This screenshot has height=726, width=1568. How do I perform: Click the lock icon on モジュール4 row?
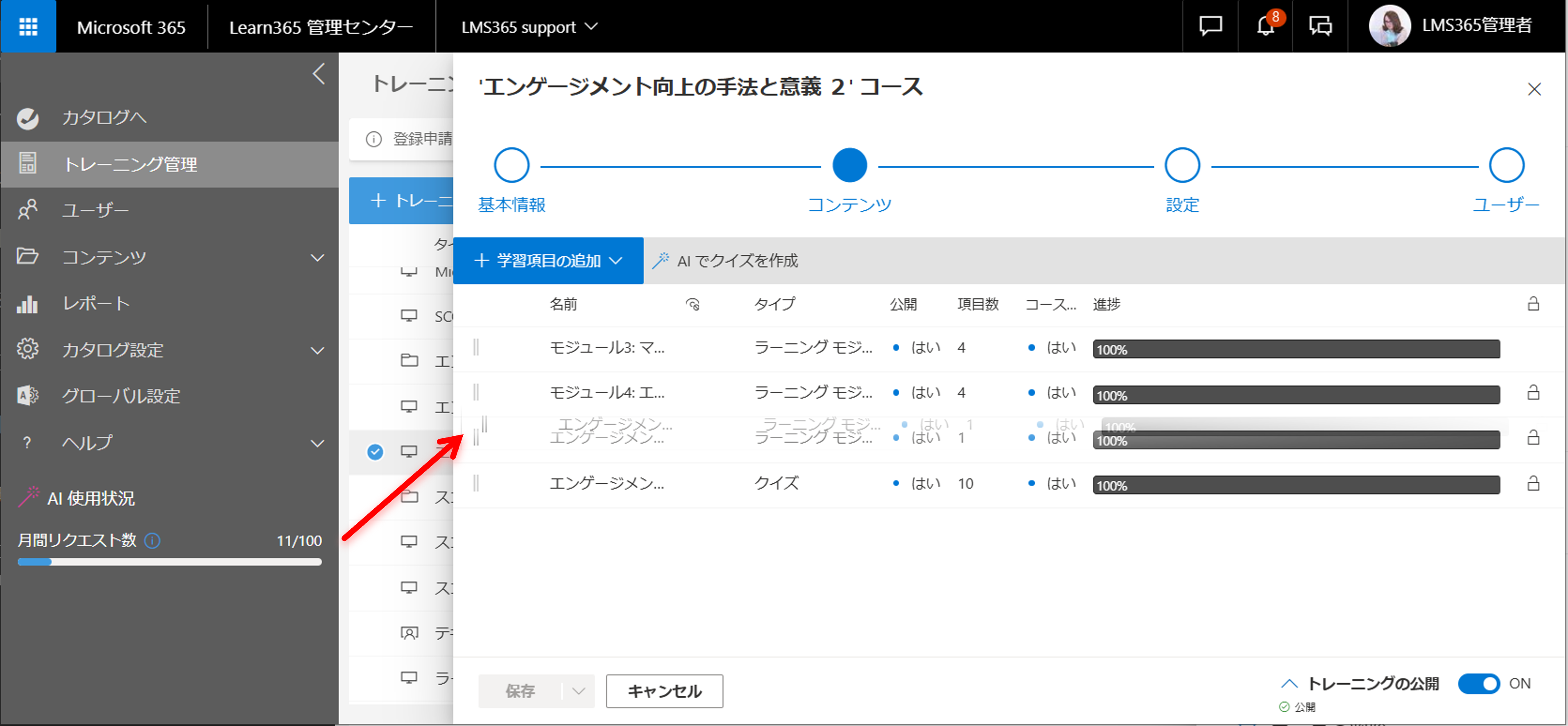pos(1533,392)
